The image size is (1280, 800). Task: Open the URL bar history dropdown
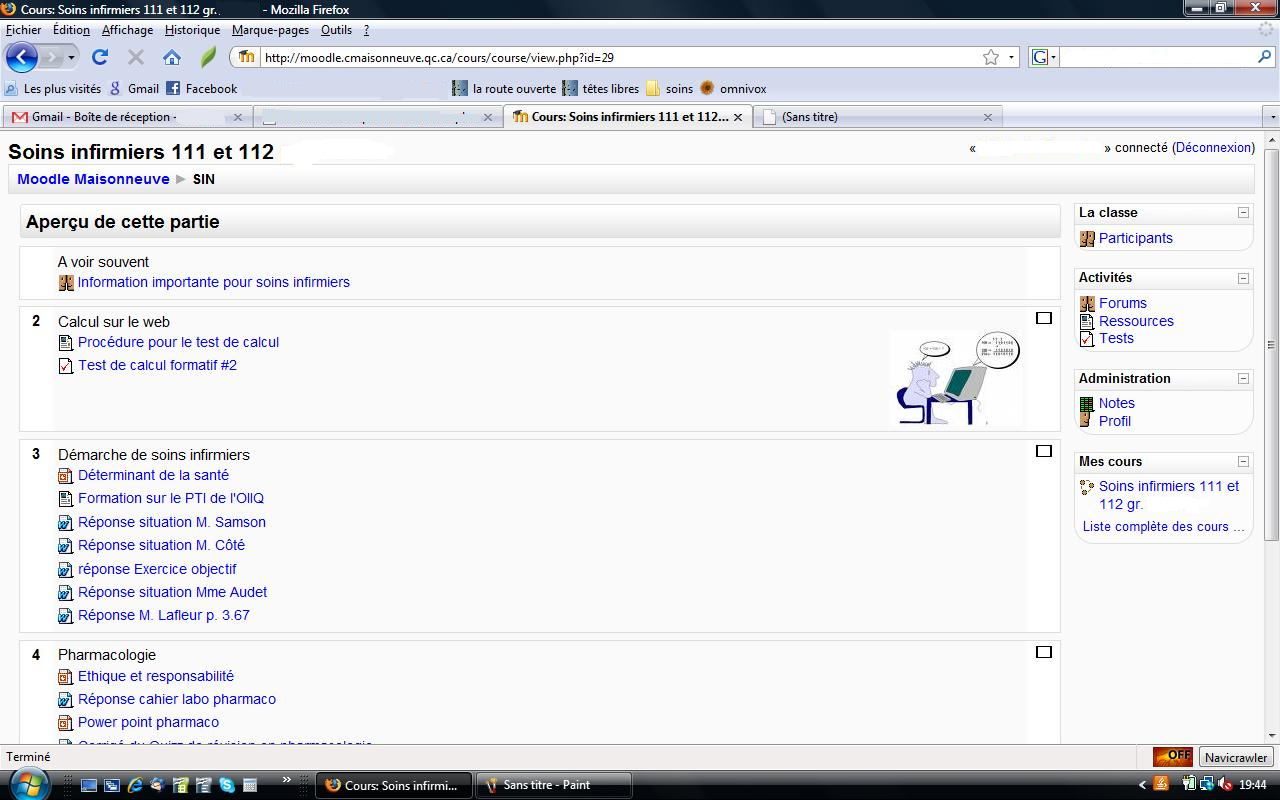[1011, 57]
